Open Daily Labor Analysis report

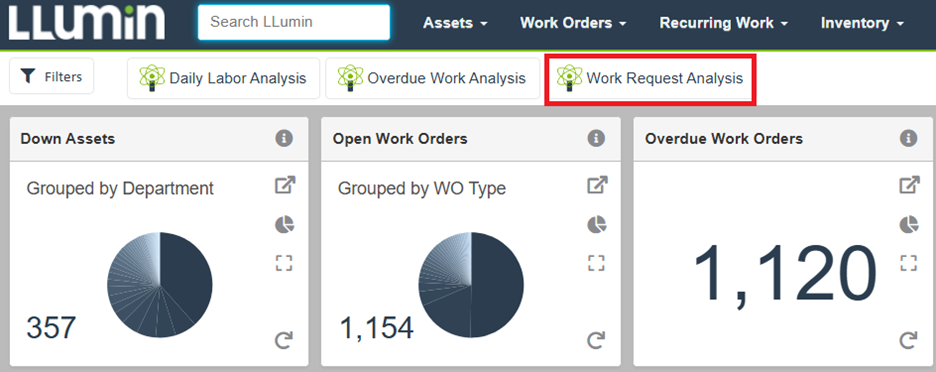223,78
